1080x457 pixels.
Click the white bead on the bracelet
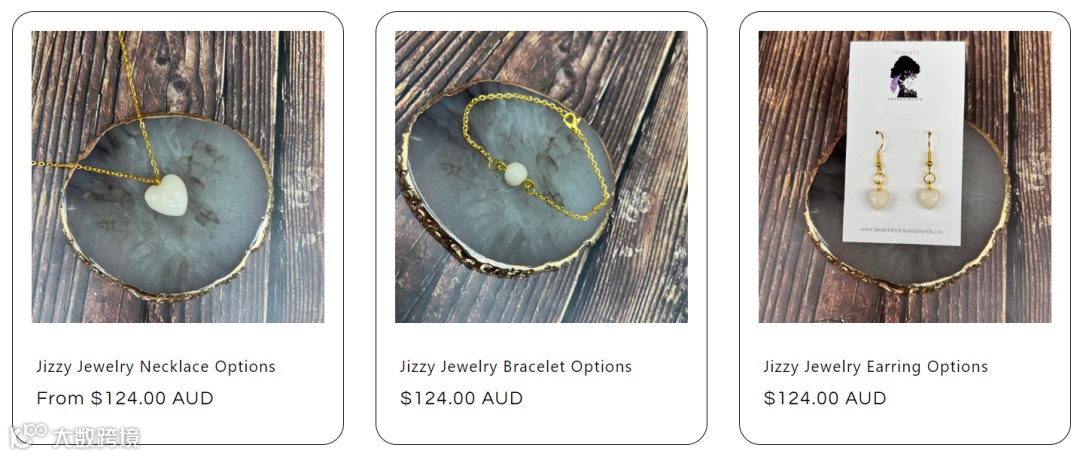coord(515,174)
